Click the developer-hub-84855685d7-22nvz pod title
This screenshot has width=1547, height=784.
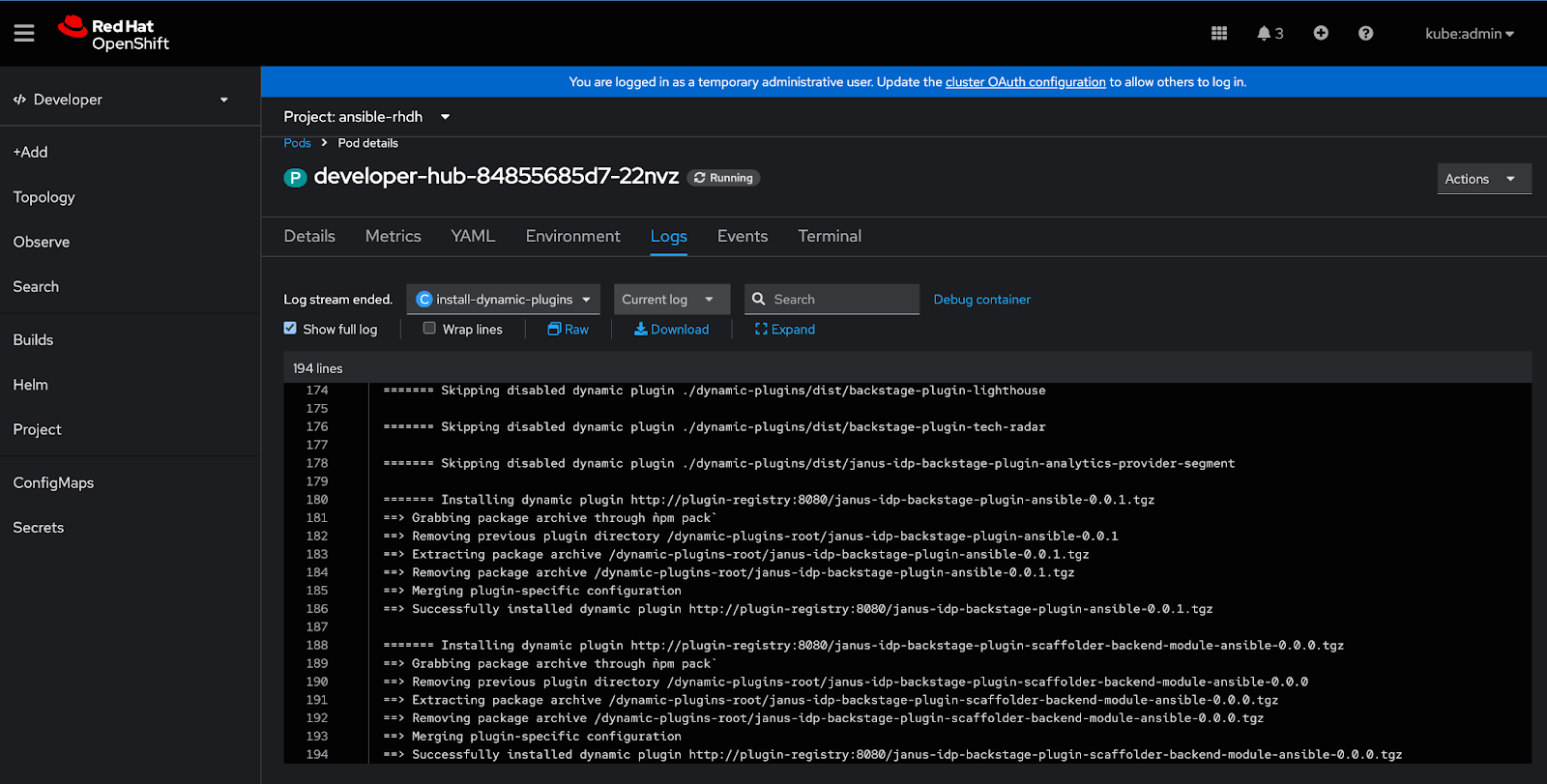(496, 176)
